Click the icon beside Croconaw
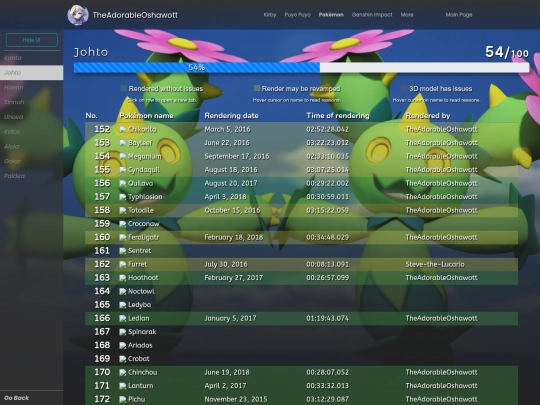 click(123, 224)
